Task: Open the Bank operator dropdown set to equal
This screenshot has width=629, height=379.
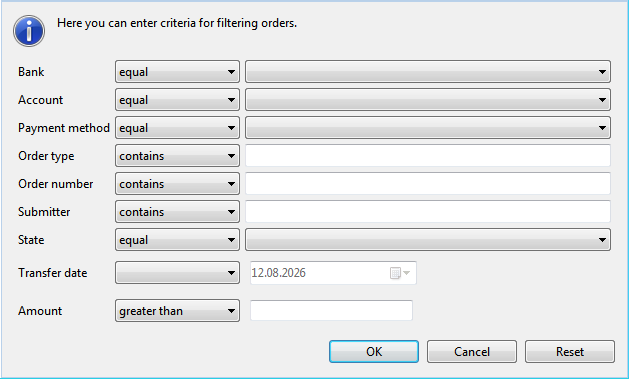Action: coord(177,72)
